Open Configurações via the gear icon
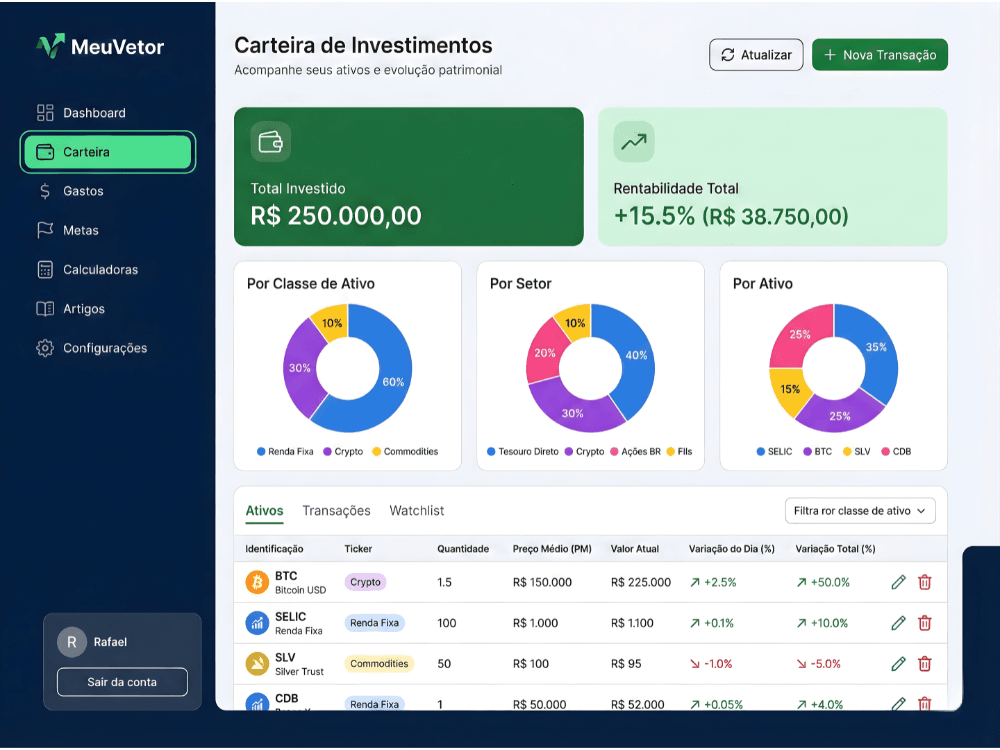The width and height of the screenshot is (1000, 750). point(43,347)
